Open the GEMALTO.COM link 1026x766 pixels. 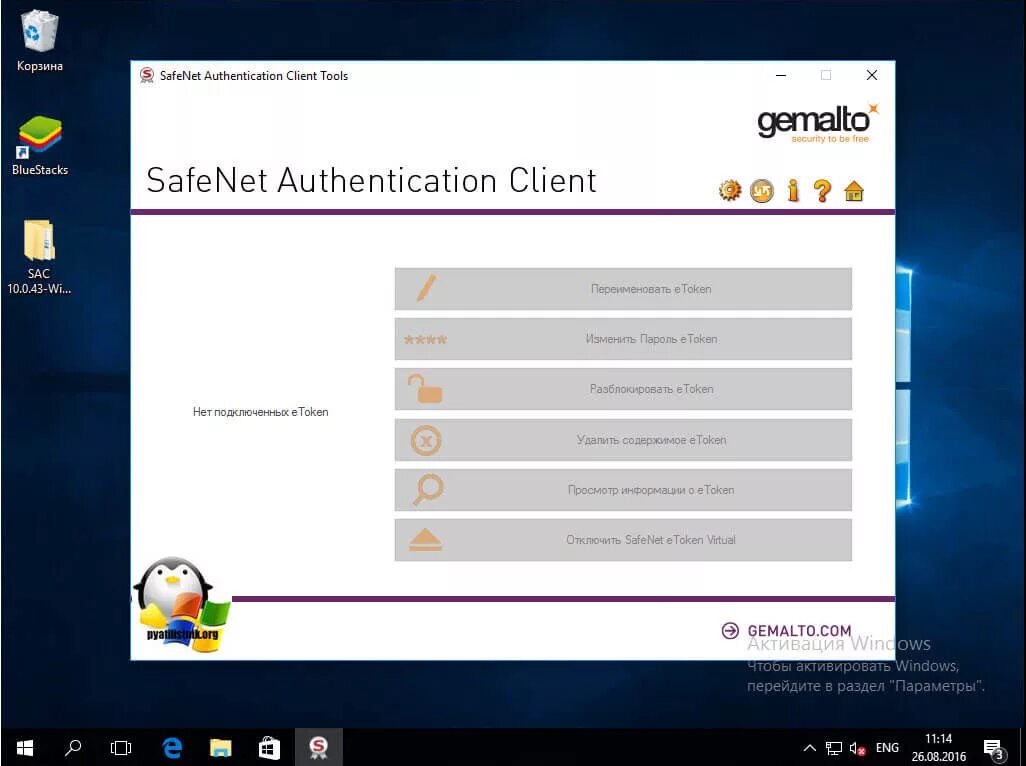[787, 631]
